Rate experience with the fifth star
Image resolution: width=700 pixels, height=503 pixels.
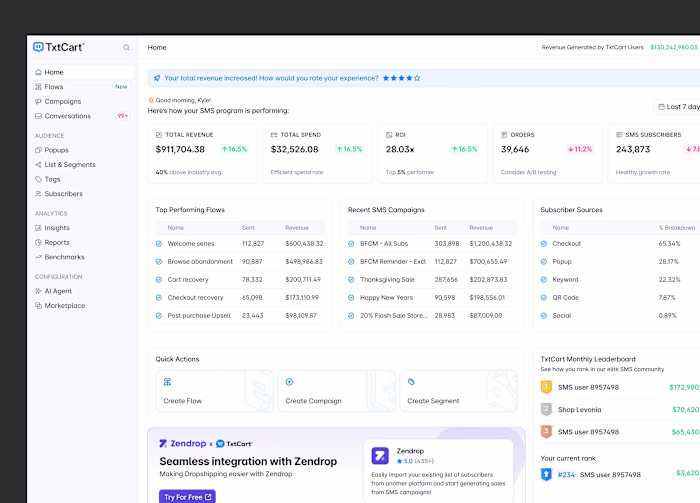point(417,78)
